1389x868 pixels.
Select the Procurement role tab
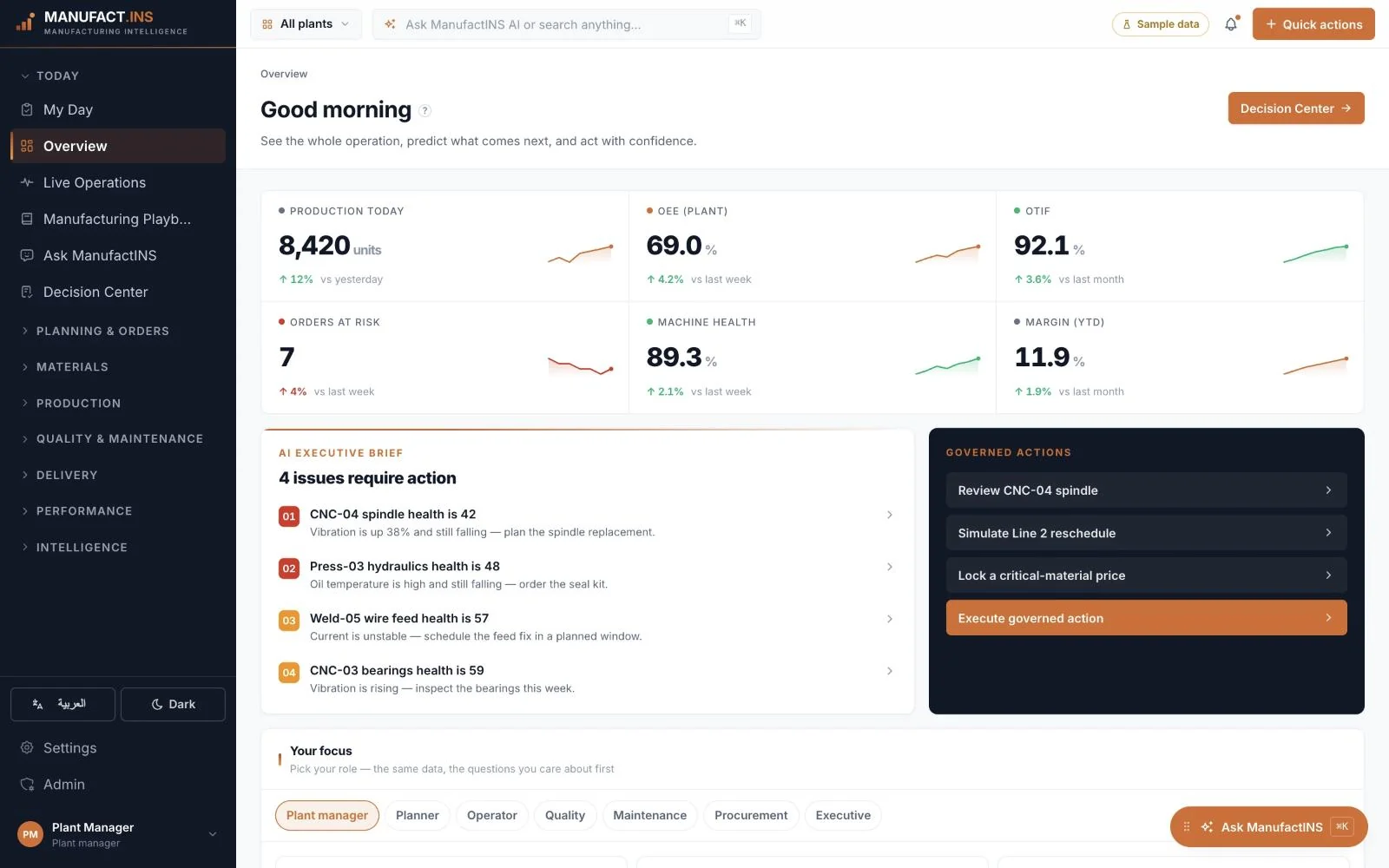coord(751,815)
